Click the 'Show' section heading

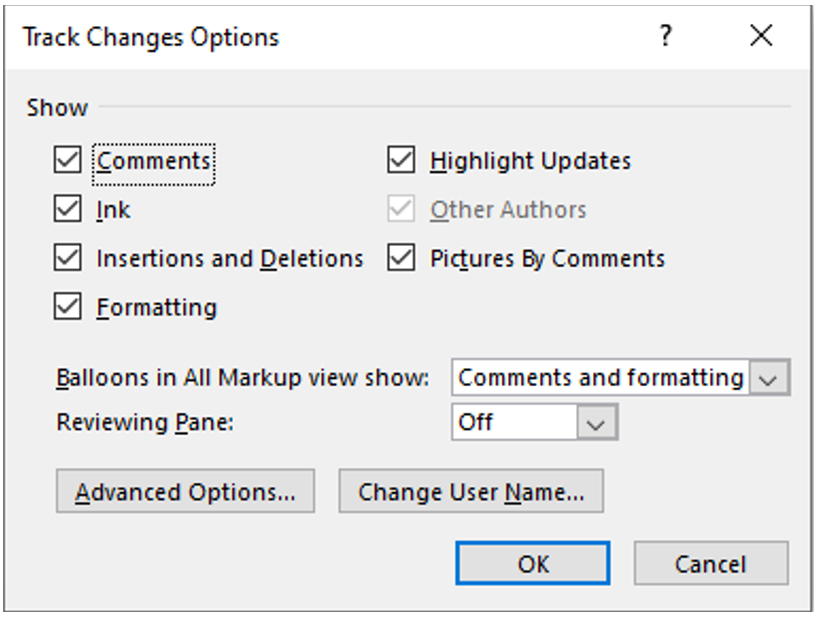[x=57, y=107]
